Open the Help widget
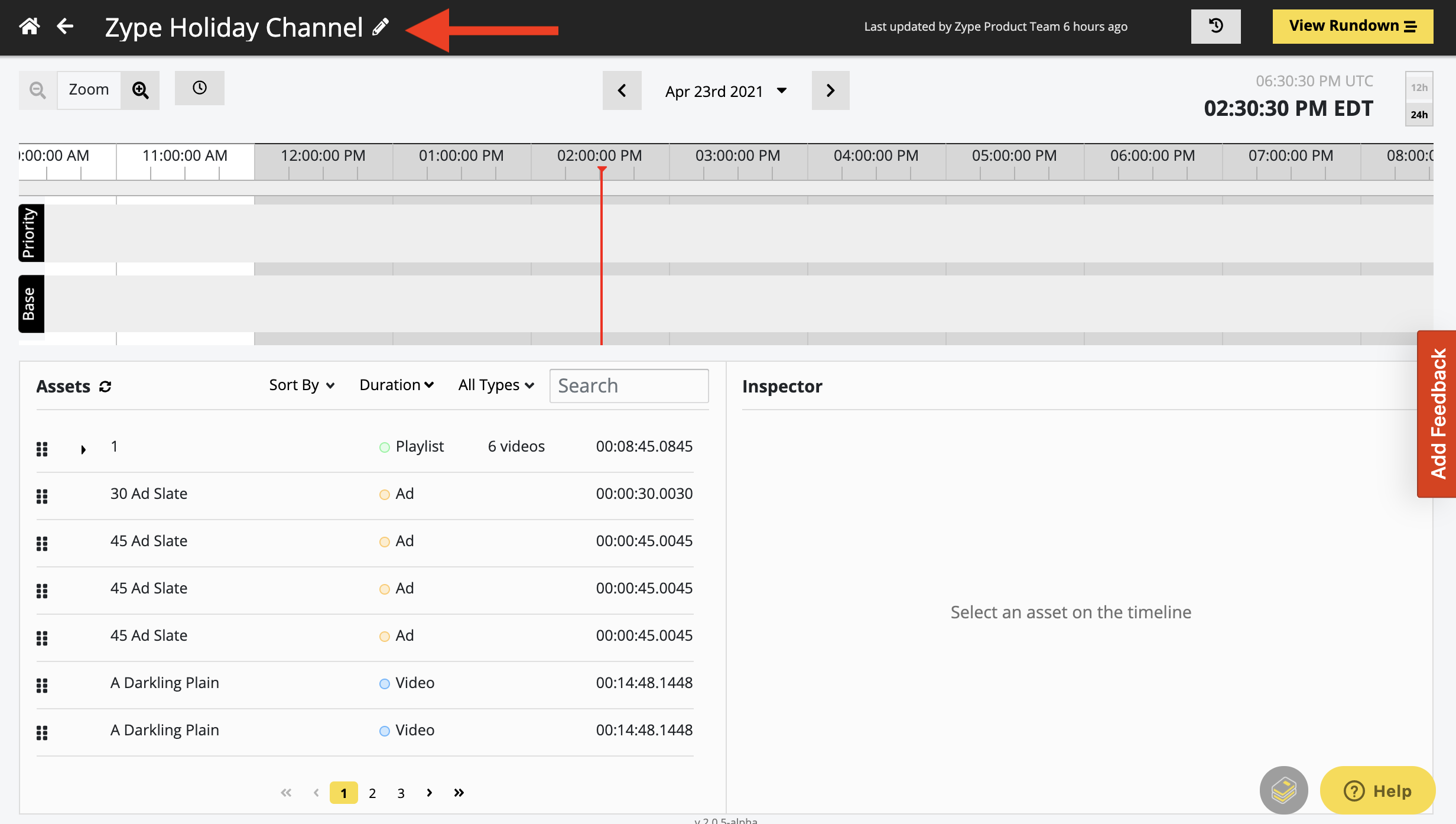The height and width of the screenshot is (824, 1456). 1377,790
